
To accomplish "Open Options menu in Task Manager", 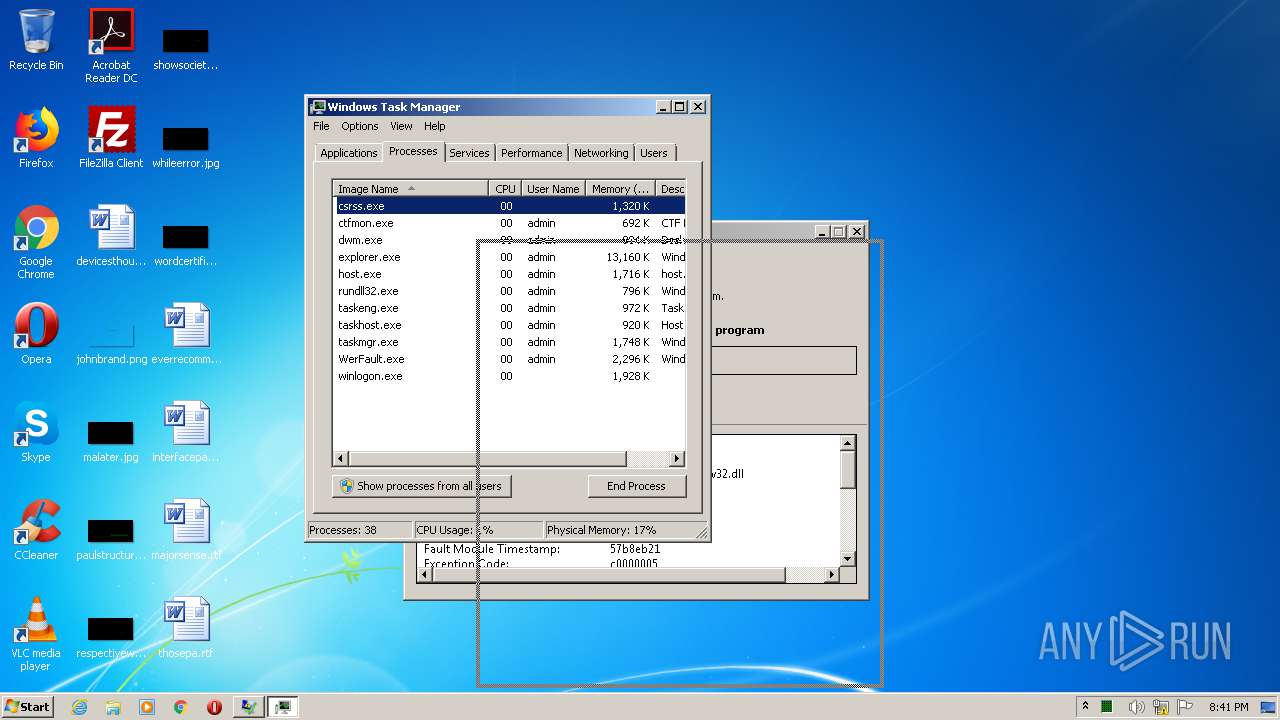I will click(x=360, y=126).
